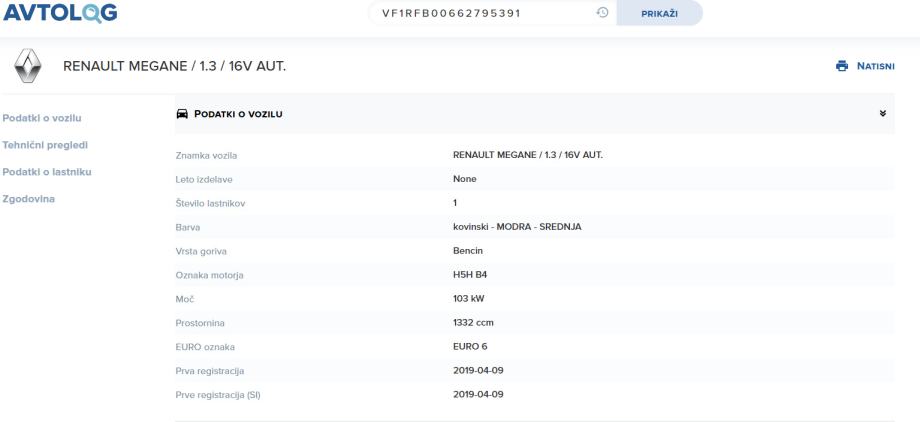Click the PRIKAŽI button
The image size is (920, 422).
click(659, 13)
